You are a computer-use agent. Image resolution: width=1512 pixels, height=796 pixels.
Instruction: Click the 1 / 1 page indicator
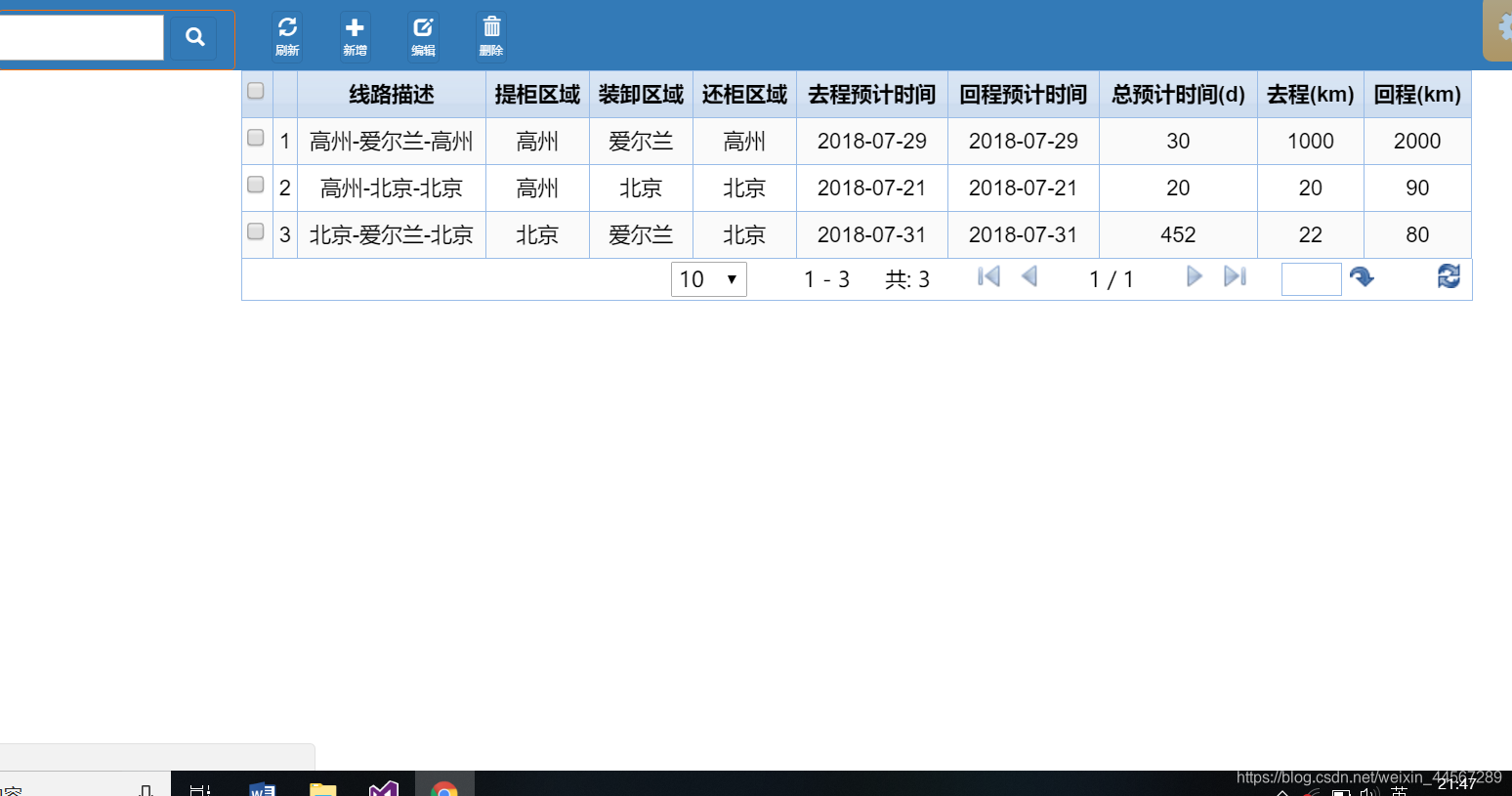[x=1112, y=280]
